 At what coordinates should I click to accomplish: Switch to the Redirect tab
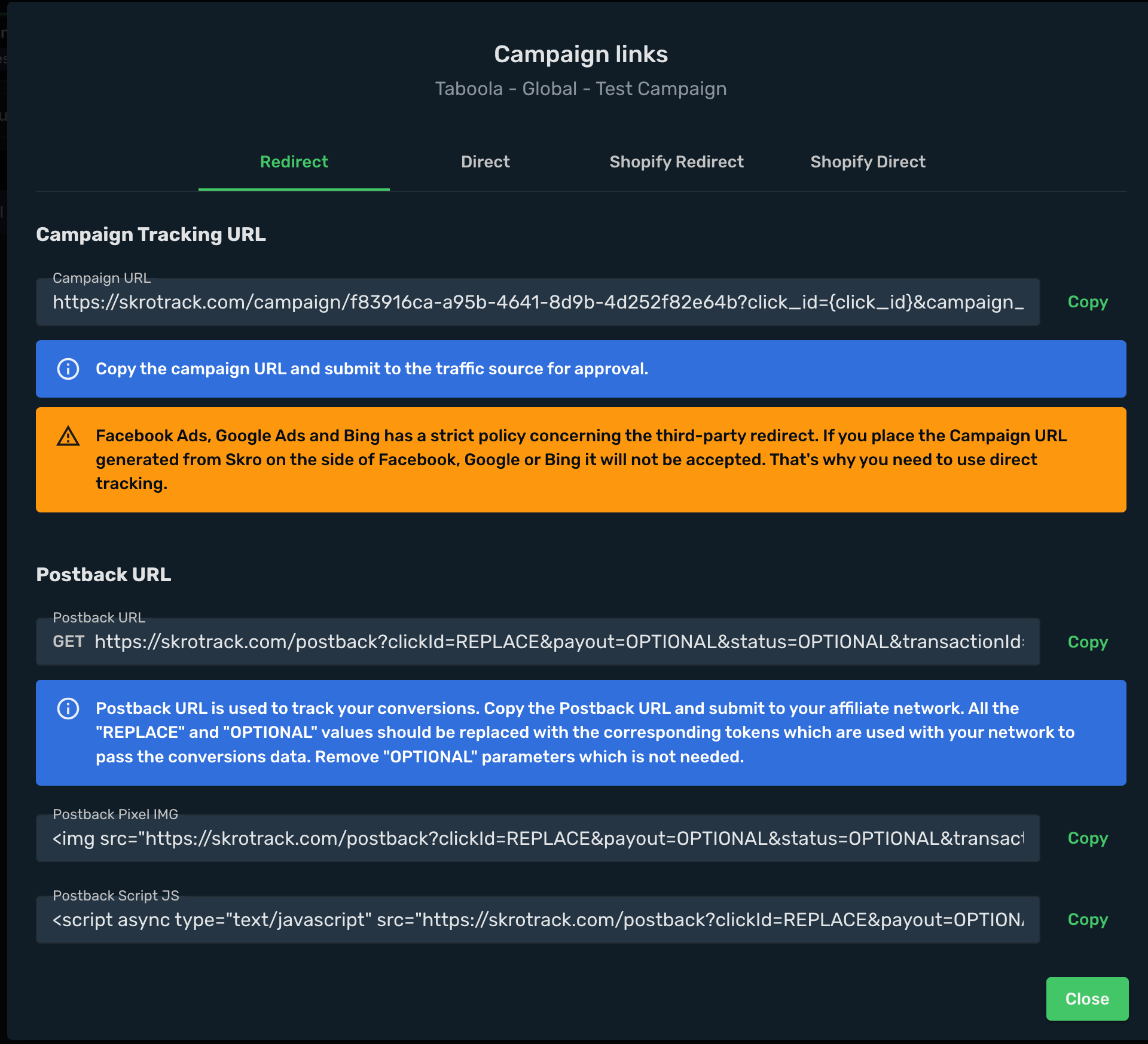click(294, 161)
